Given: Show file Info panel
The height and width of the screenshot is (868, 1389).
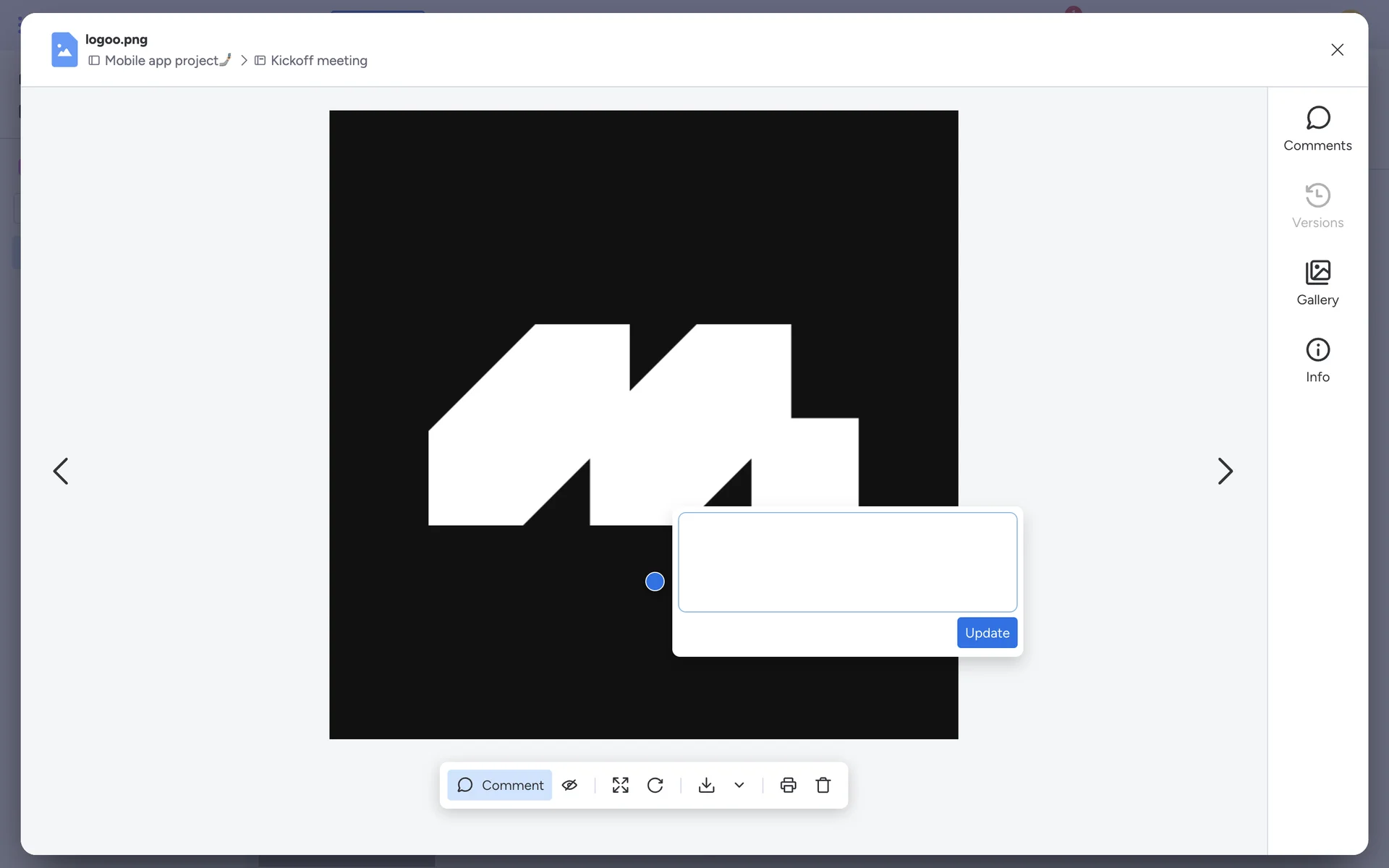Looking at the screenshot, I should click(1317, 360).
